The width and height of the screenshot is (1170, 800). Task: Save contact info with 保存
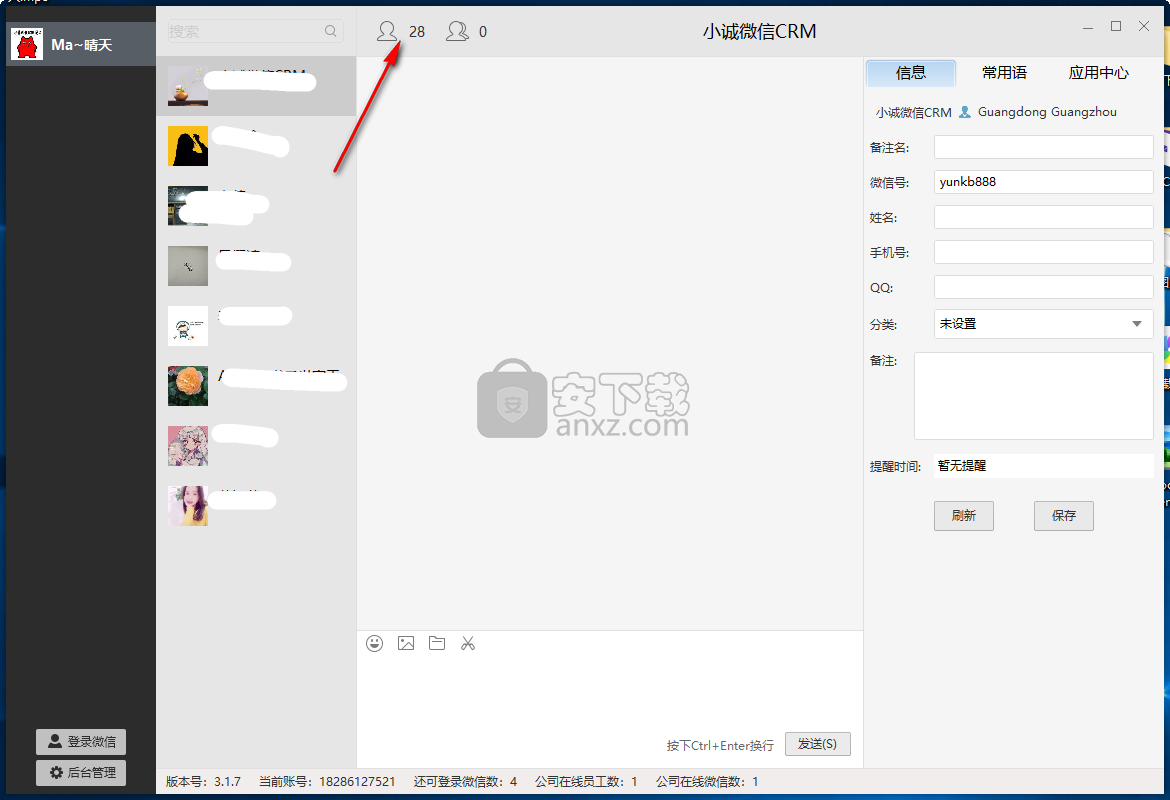point(1063,516)
